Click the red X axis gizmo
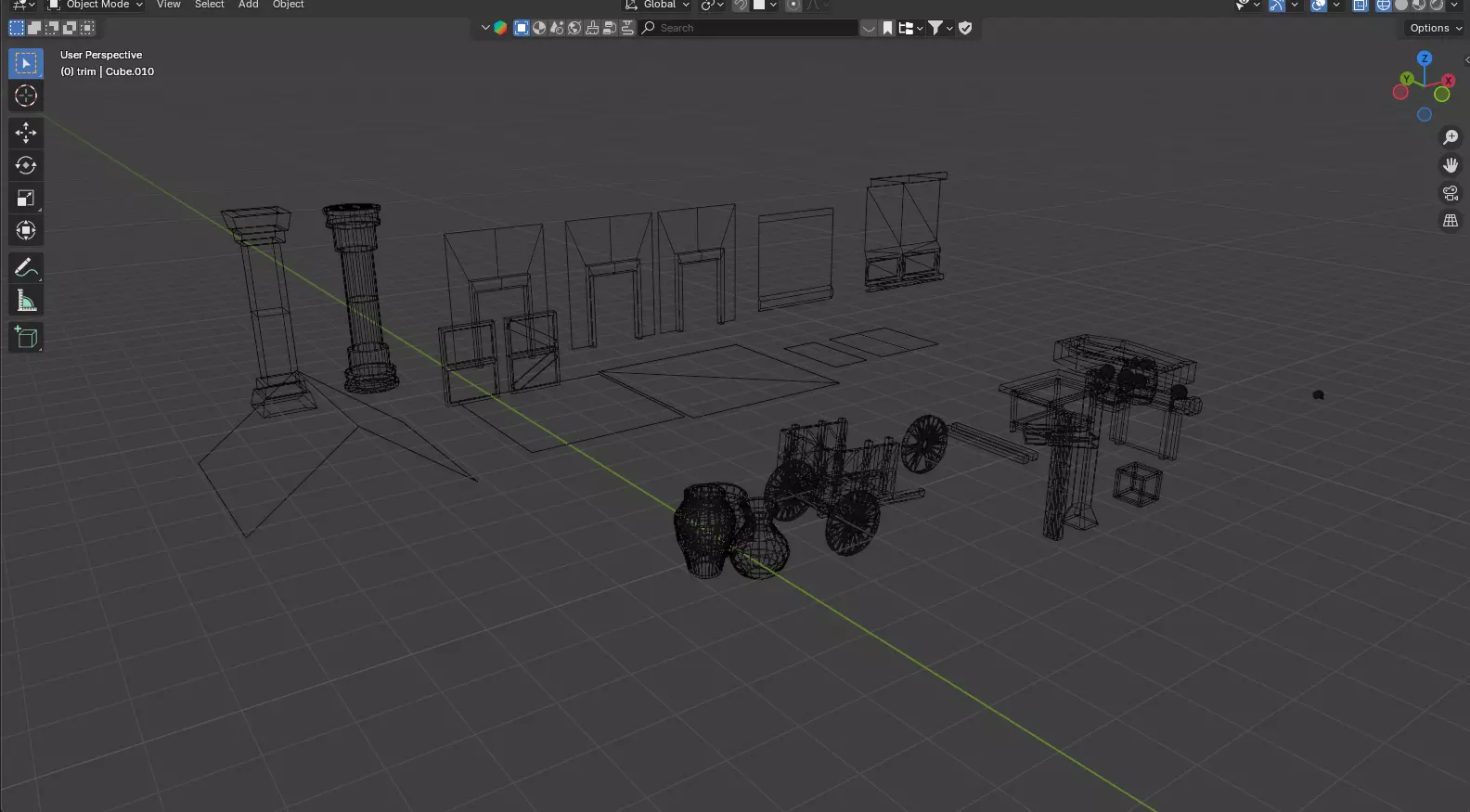This screenshot has width=1470, height=812. coord(1449,81)
